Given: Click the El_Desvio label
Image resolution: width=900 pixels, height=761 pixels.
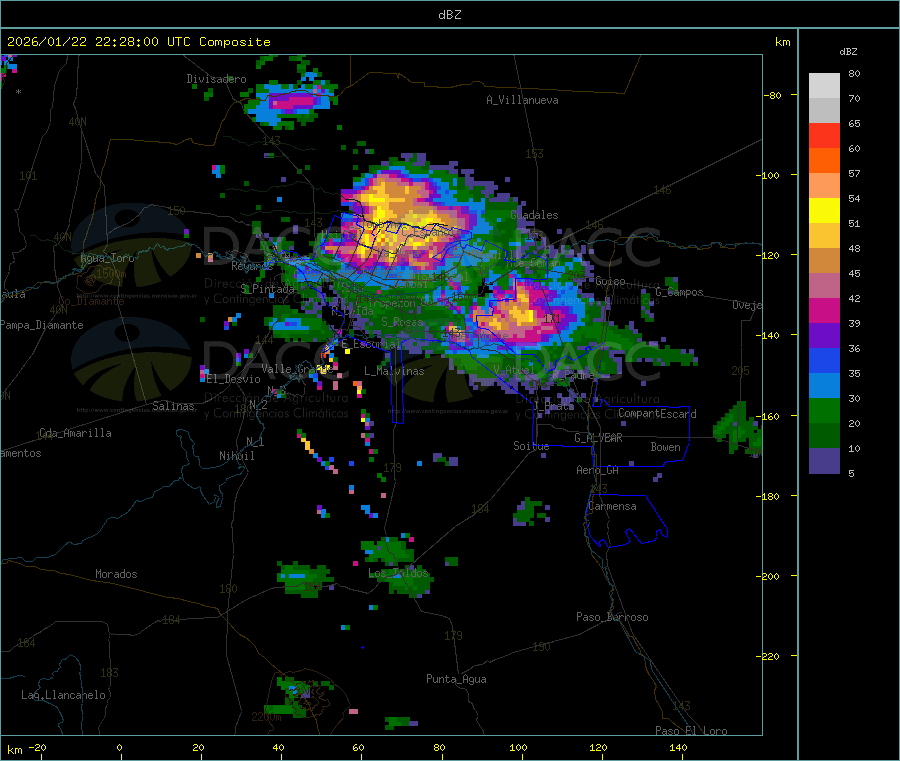Looking at the screenshot, I should 234,379.
